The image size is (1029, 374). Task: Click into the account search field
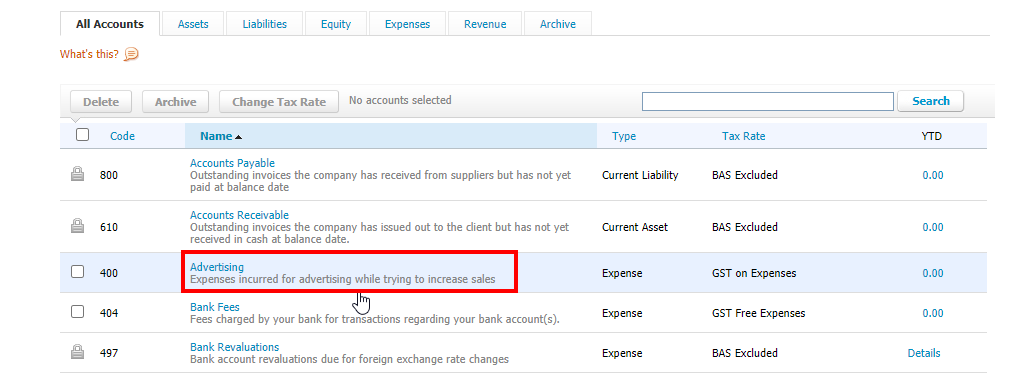point(768,101)
